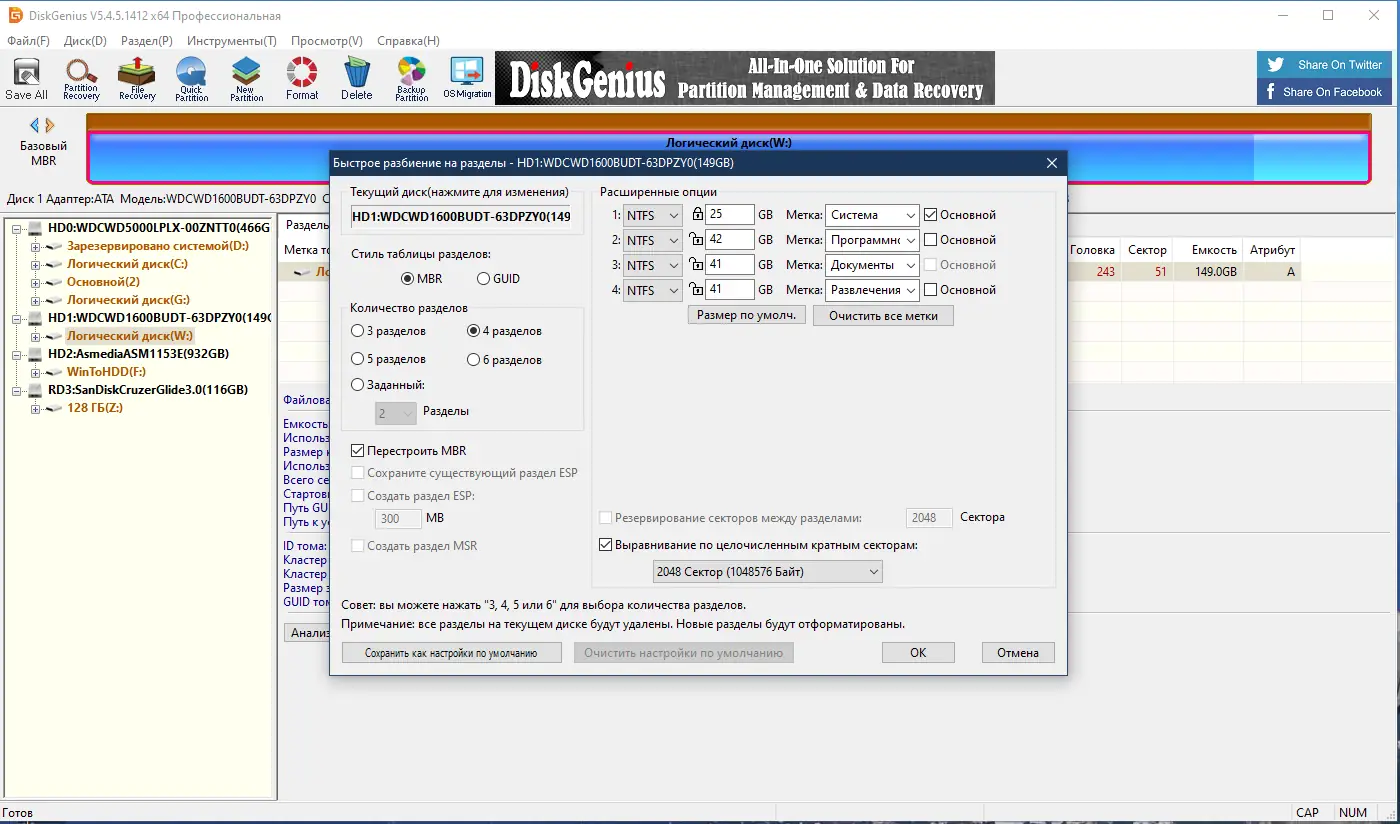Viewport: 1400px width, 824px height.
Task: Open the Система label dropdown
Action: click(x=872, y=215)
